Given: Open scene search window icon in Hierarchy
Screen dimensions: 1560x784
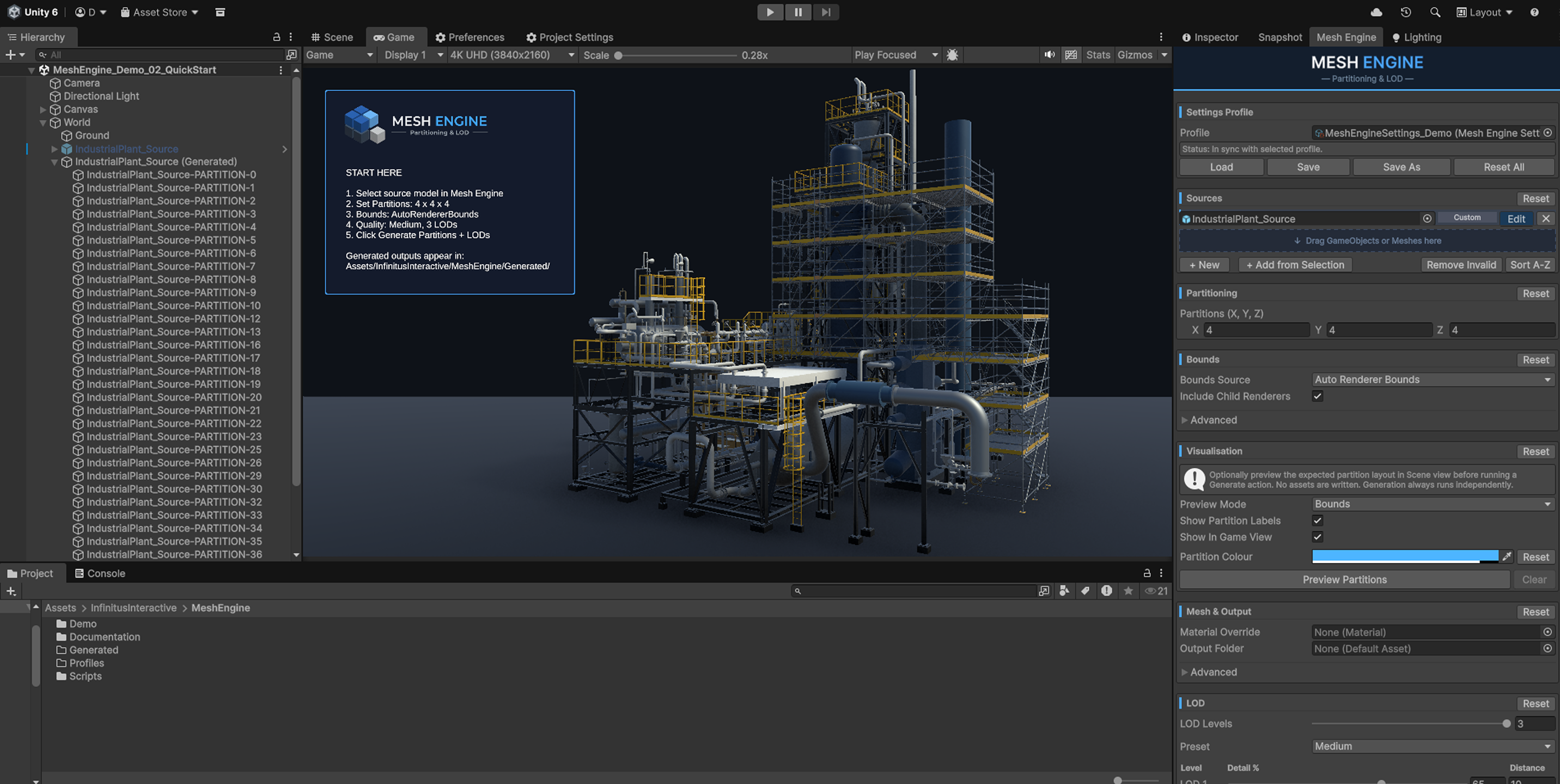Looking at the screenshot, I should click(291, 54).
